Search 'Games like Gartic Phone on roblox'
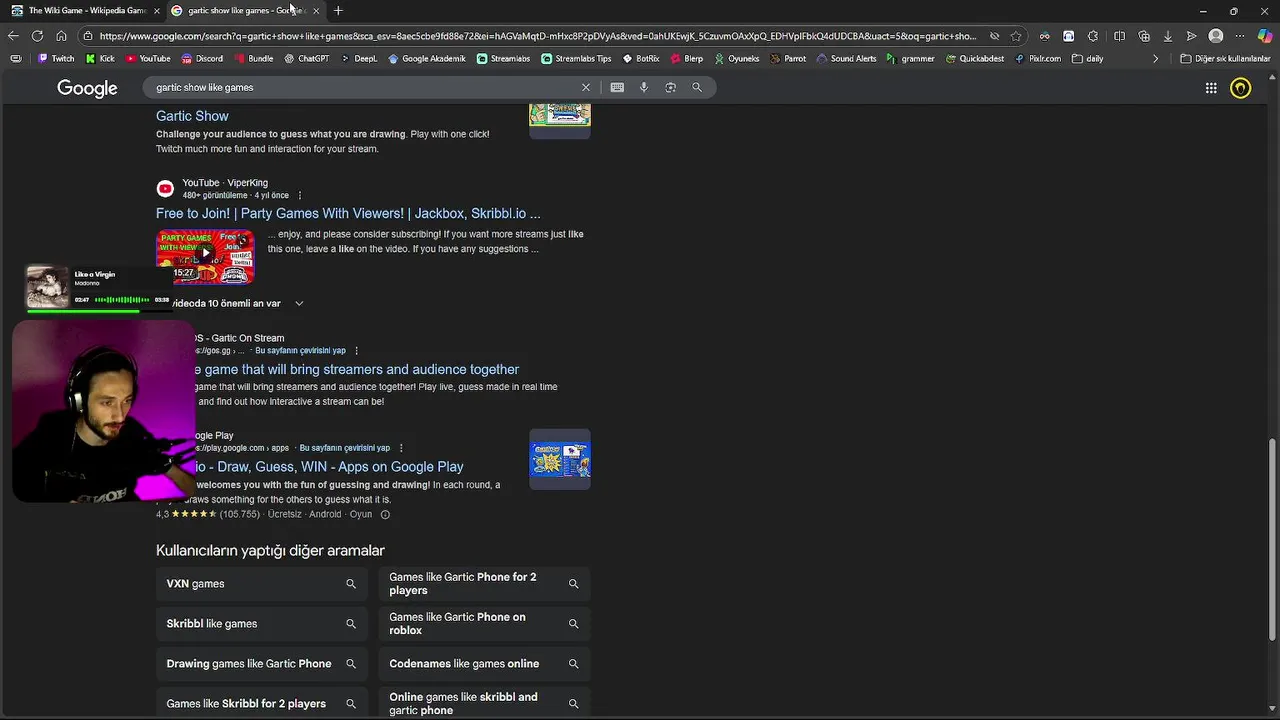The height and width of the screenshot is (720, 1280). tap(484, 624)
